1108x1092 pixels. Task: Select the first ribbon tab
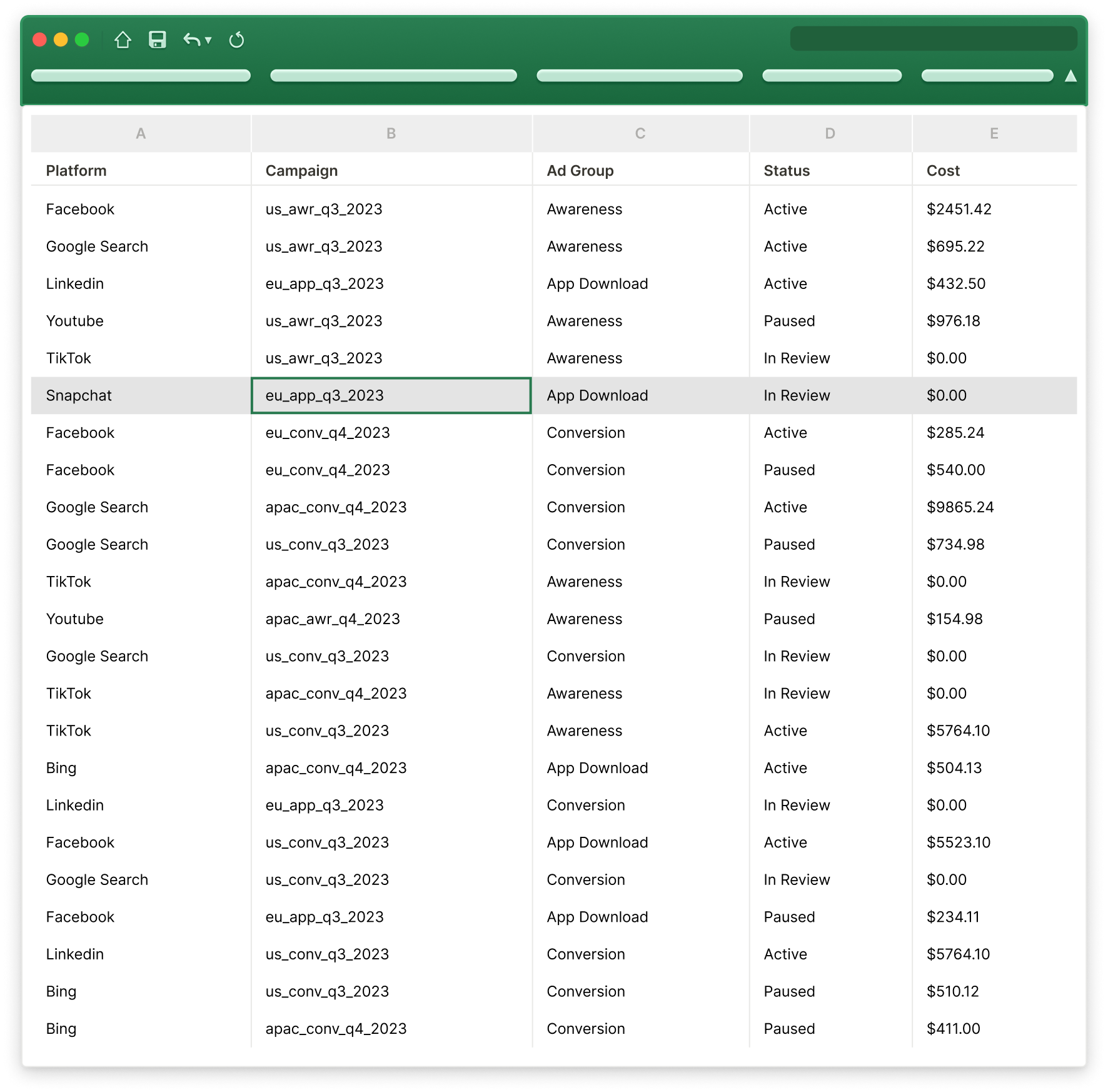140,75
